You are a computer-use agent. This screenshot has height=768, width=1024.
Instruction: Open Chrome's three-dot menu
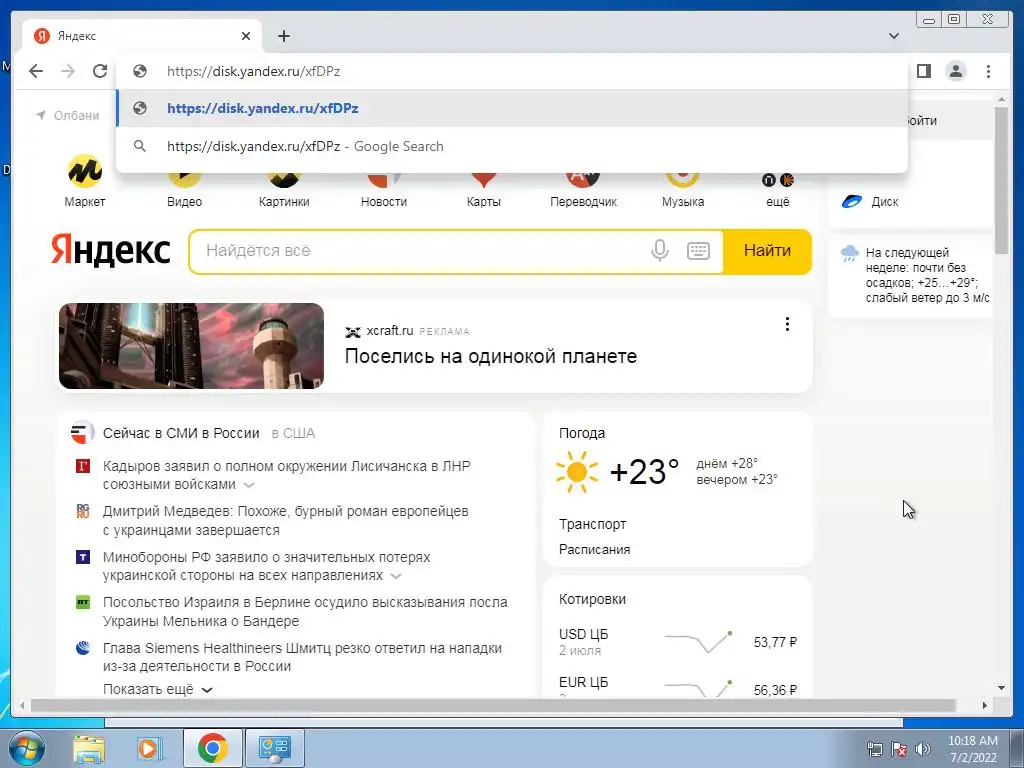pos(988,71)
